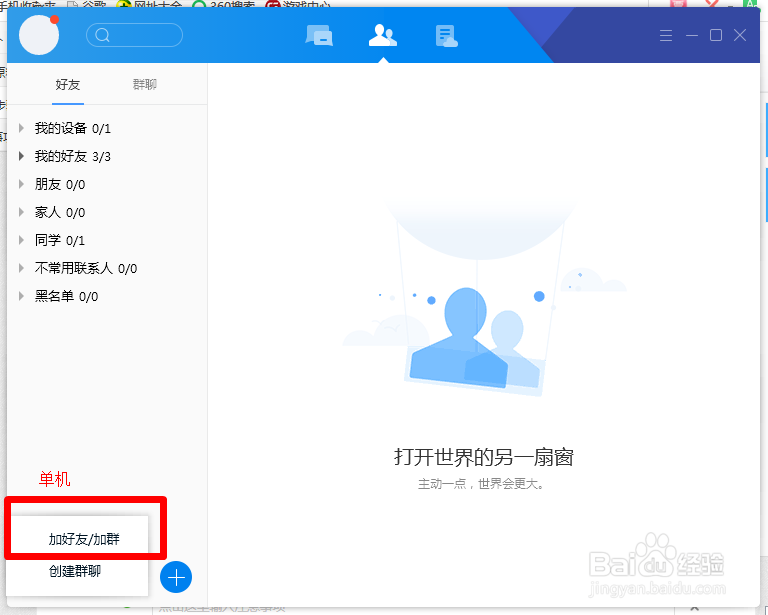Choose 加好友/加群 menu entry
This screenshot has width=768, height=615.
pos(84,539)
